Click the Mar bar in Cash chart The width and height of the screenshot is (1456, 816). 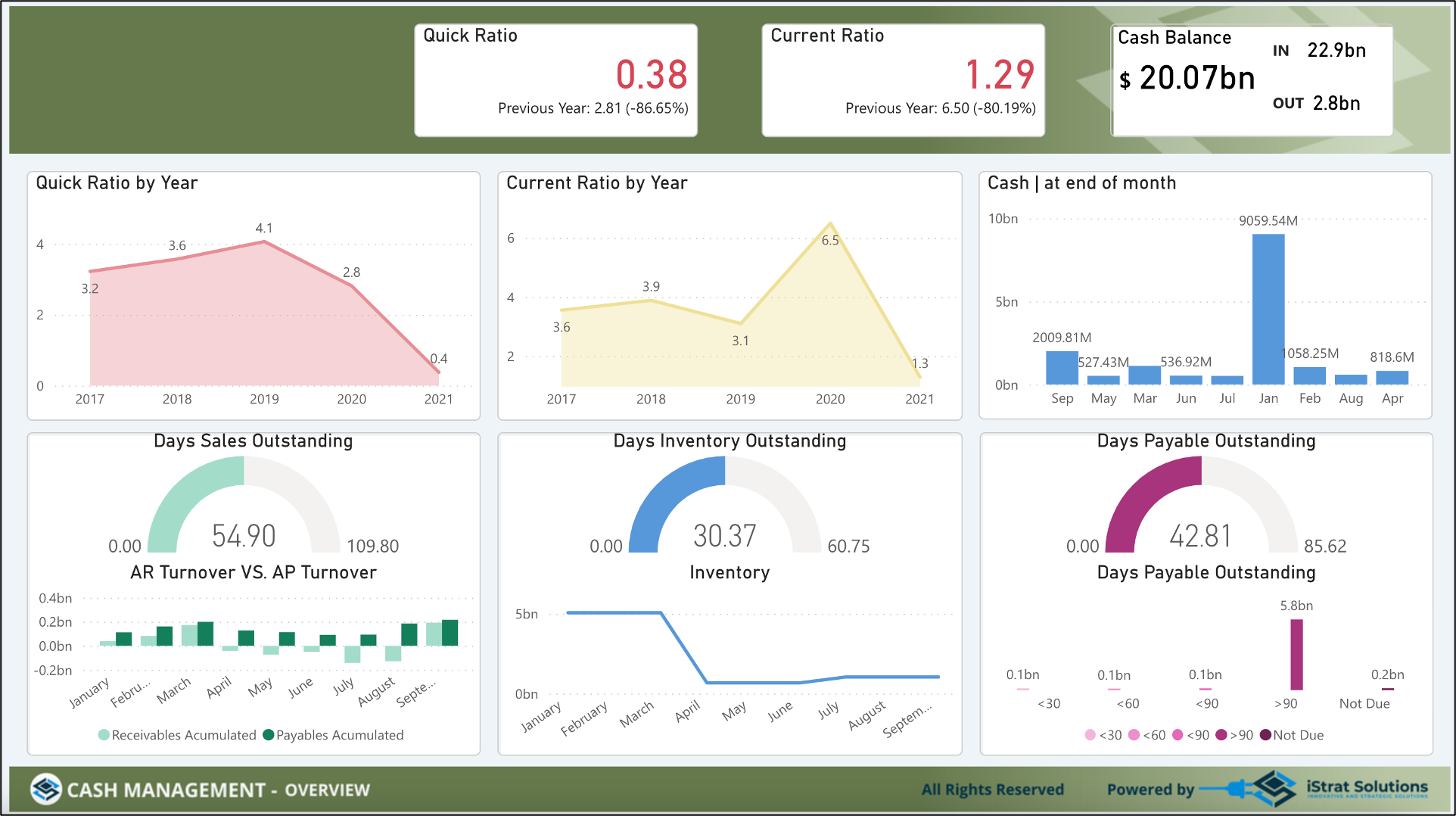coord(1144,375)
